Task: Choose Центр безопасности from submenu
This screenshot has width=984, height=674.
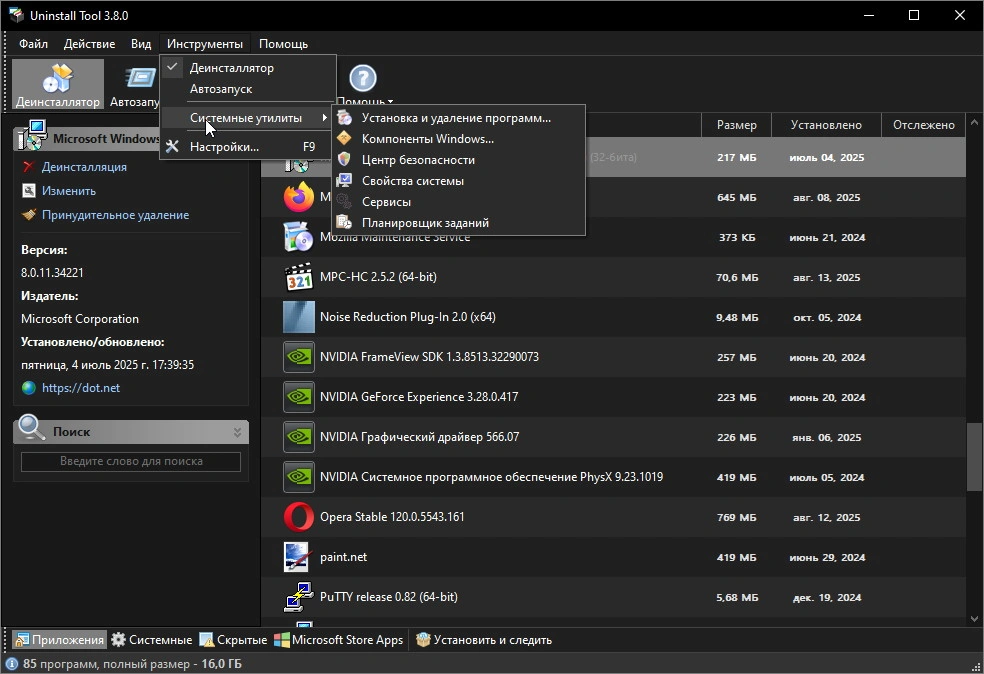Action: tap(459, 160)
